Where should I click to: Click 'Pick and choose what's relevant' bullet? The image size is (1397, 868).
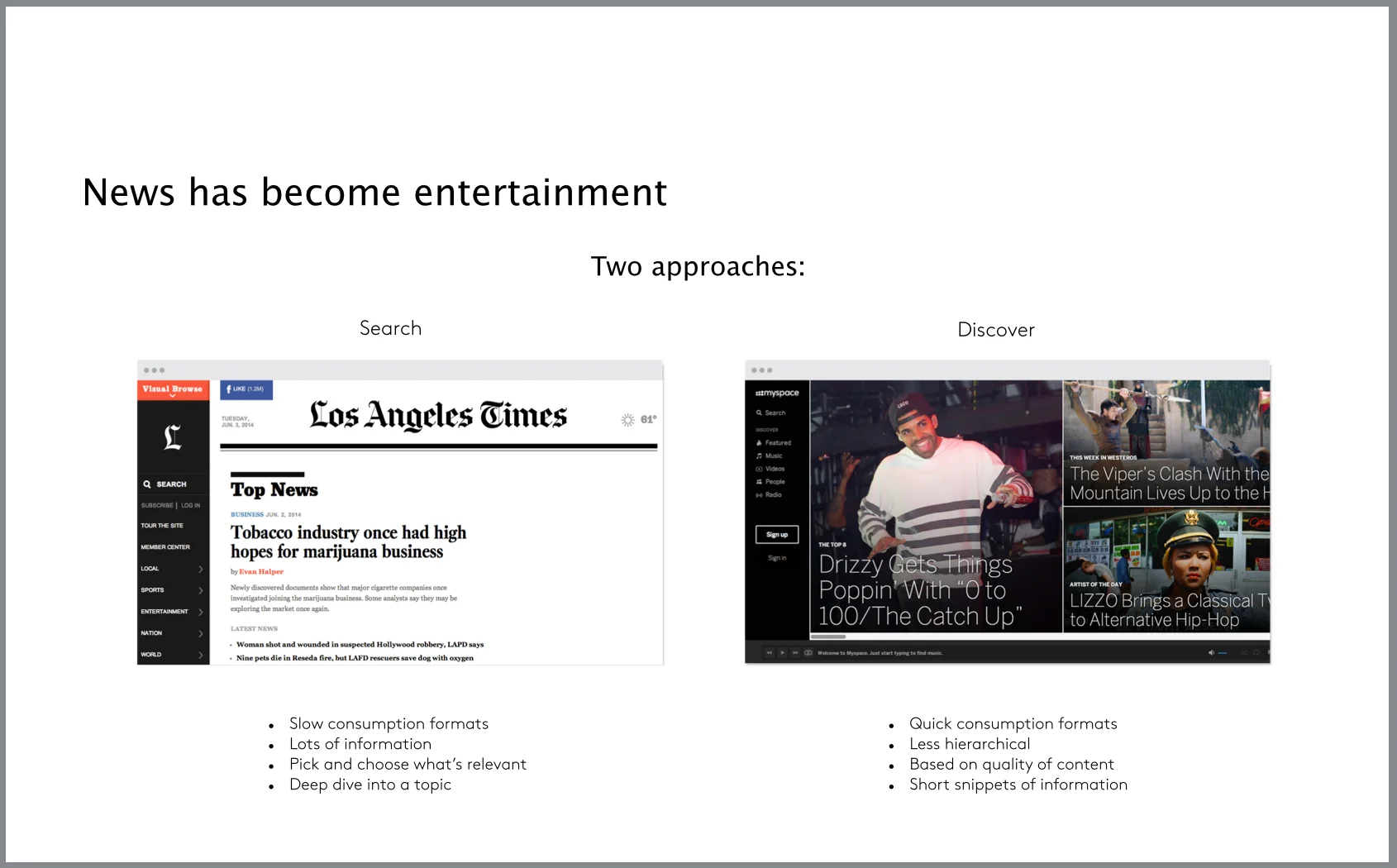[x=408, y=765]
